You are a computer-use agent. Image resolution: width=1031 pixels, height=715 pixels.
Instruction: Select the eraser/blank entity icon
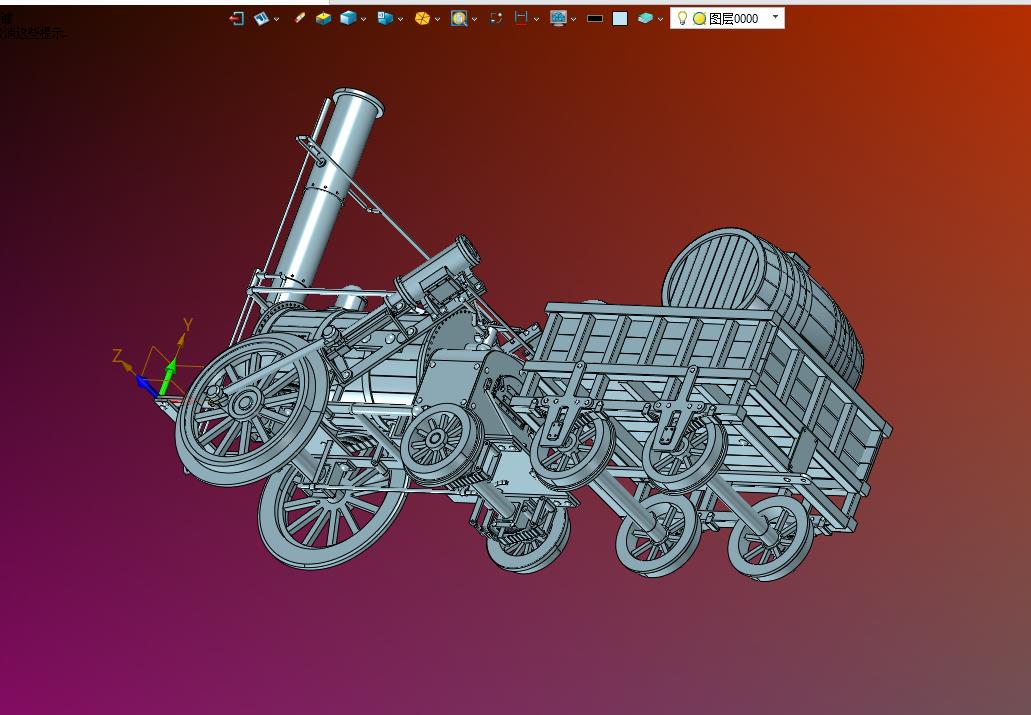(300, 18)
